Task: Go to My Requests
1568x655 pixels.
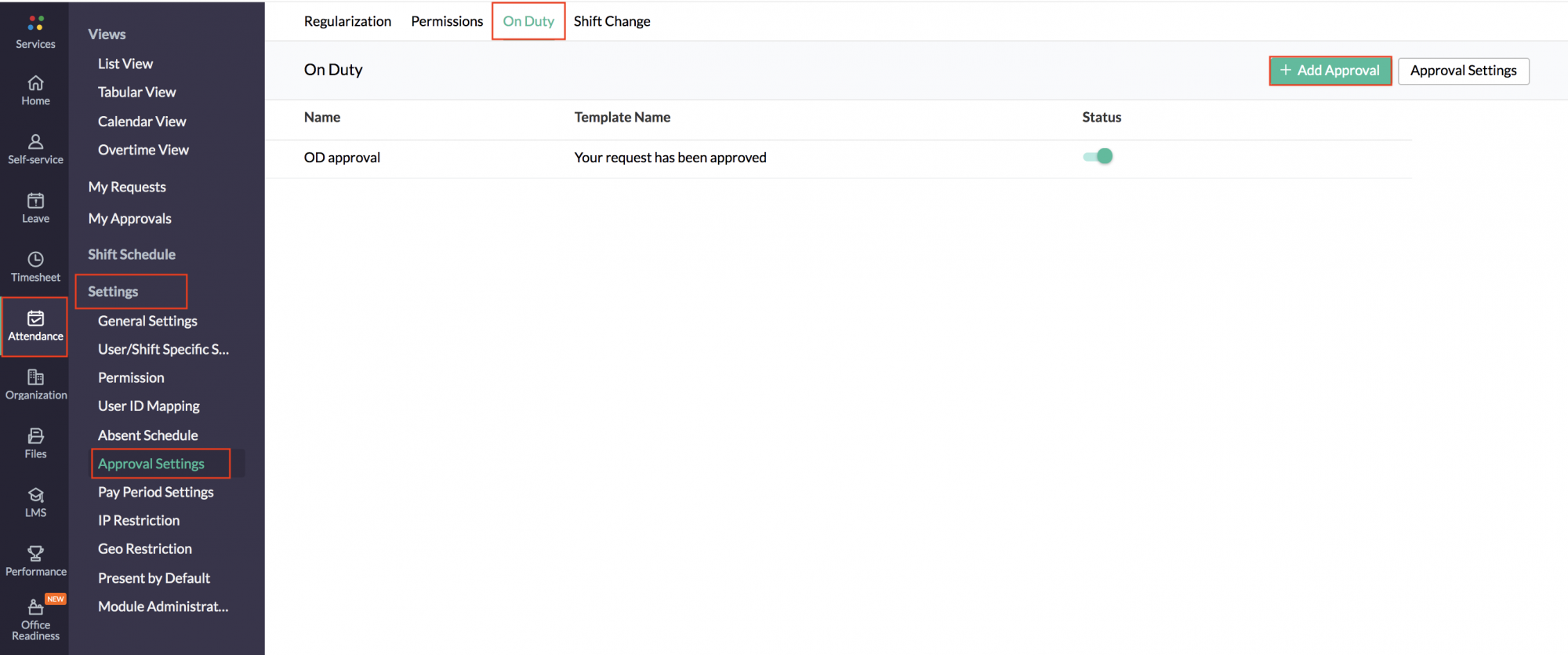Action: (x=127, y=187)
